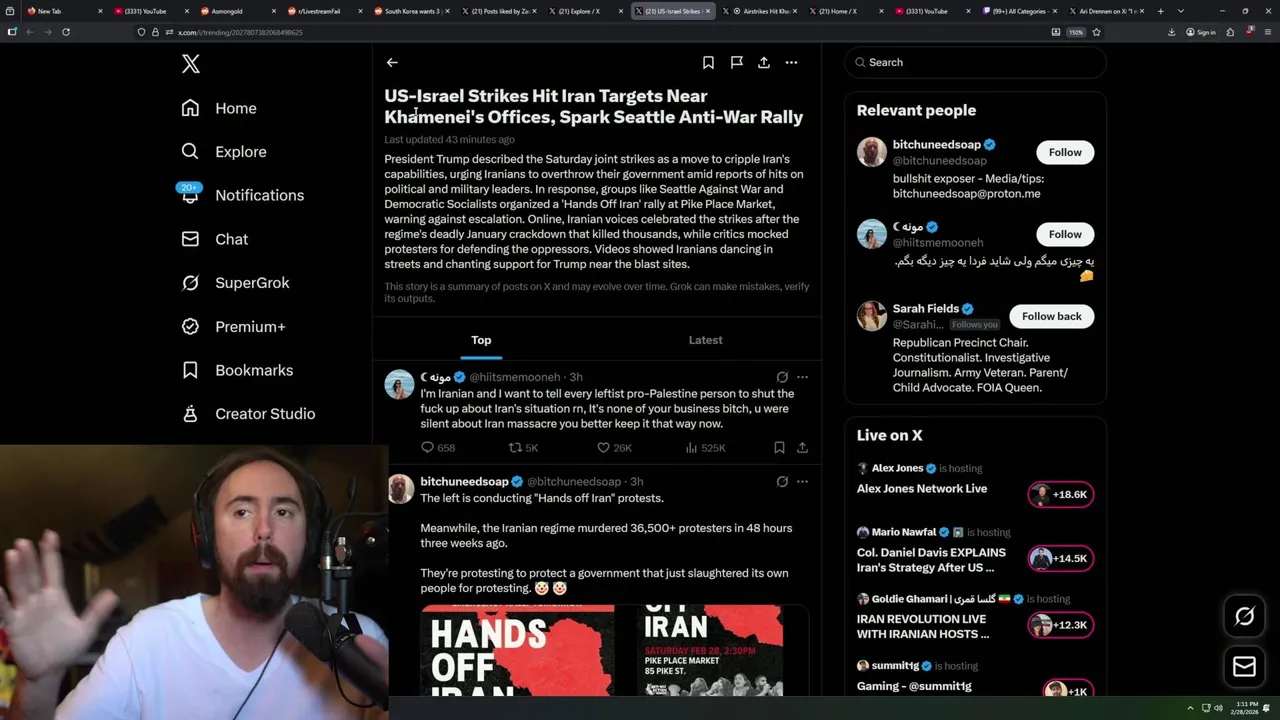The image size is (1280, 720).
Task: Open Grok action on bitchuneedsoap post
Action: coord(782,481)
